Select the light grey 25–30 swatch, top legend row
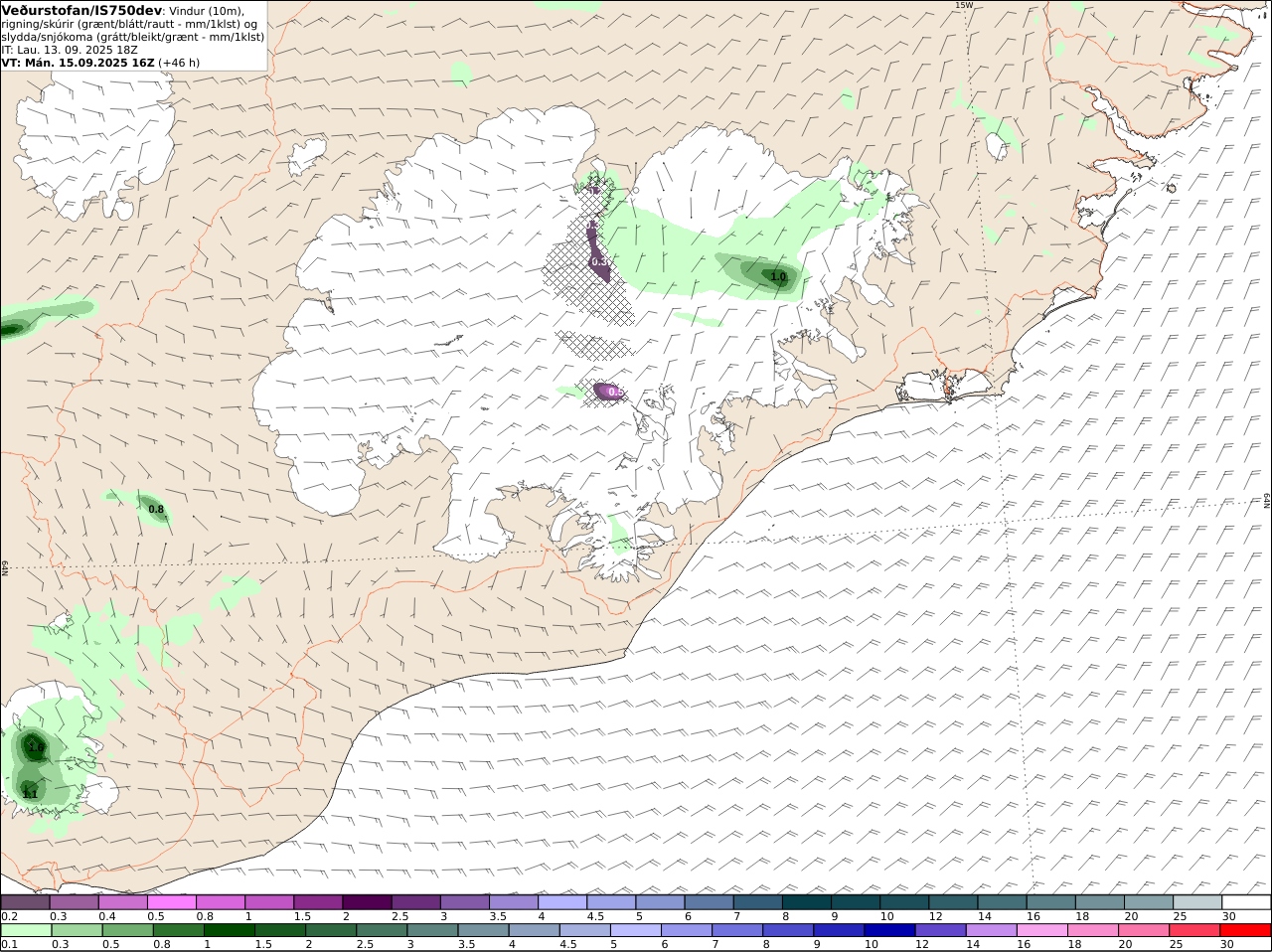This screenshot has width=1272, height=952. click(x=1198, y=902)
